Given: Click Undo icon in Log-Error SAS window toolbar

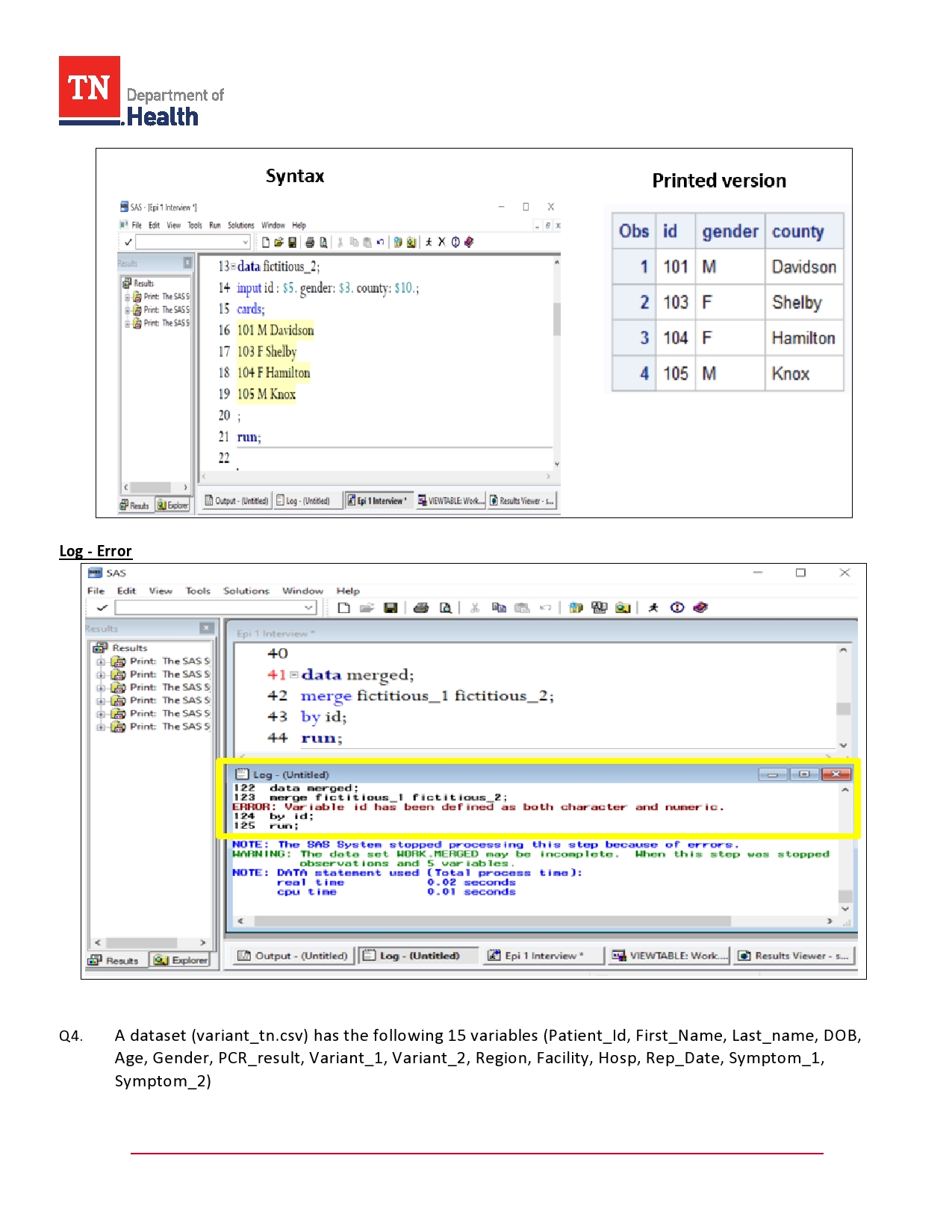Looking at the screenshot, I should [546, 608].
